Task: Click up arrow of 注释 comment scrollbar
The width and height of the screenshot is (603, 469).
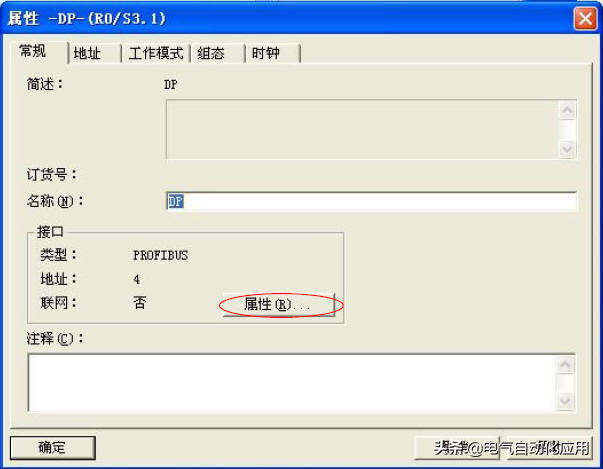Action: 565,364
